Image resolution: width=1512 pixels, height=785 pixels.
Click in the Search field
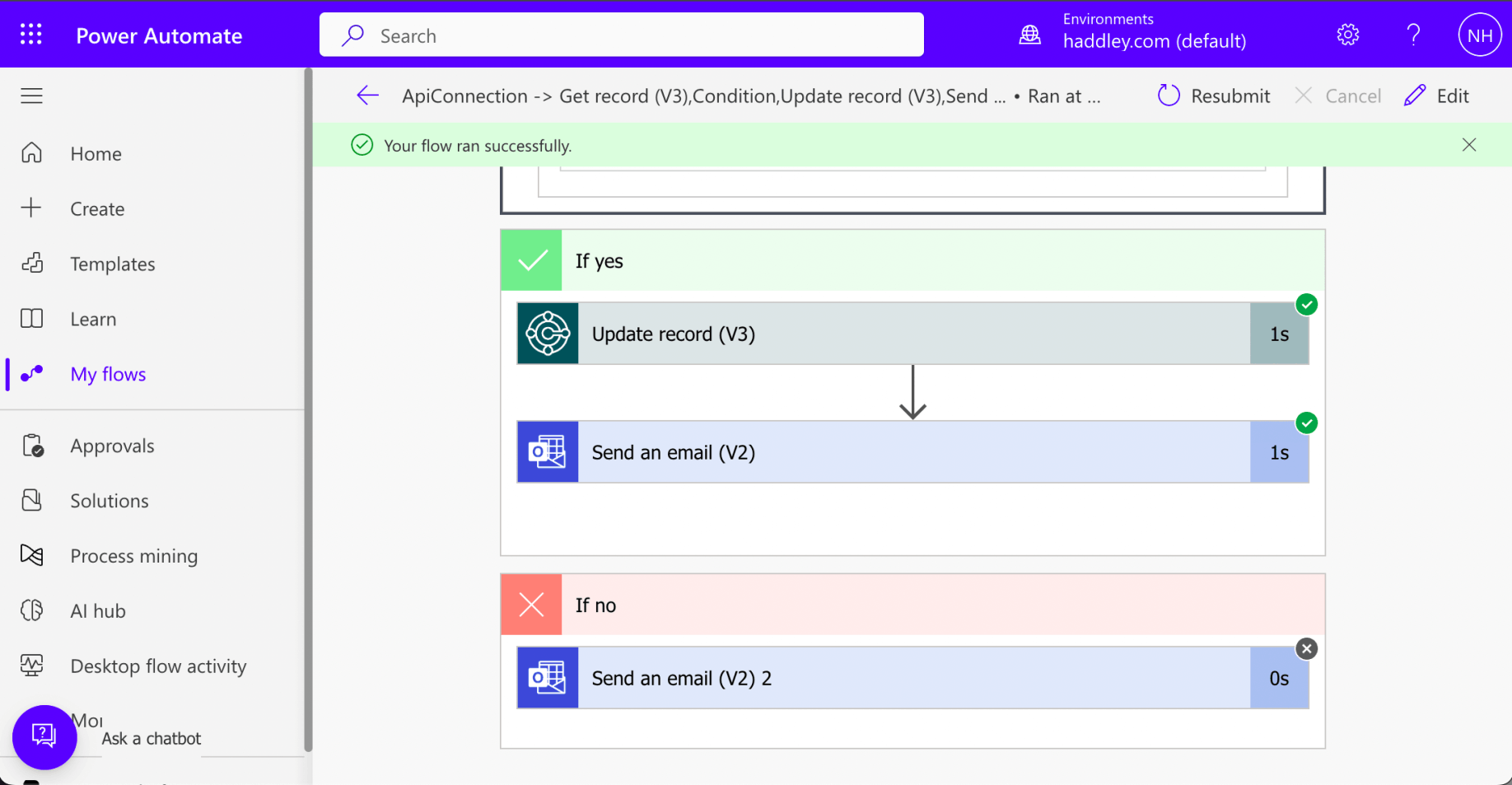tap(622, 35)
